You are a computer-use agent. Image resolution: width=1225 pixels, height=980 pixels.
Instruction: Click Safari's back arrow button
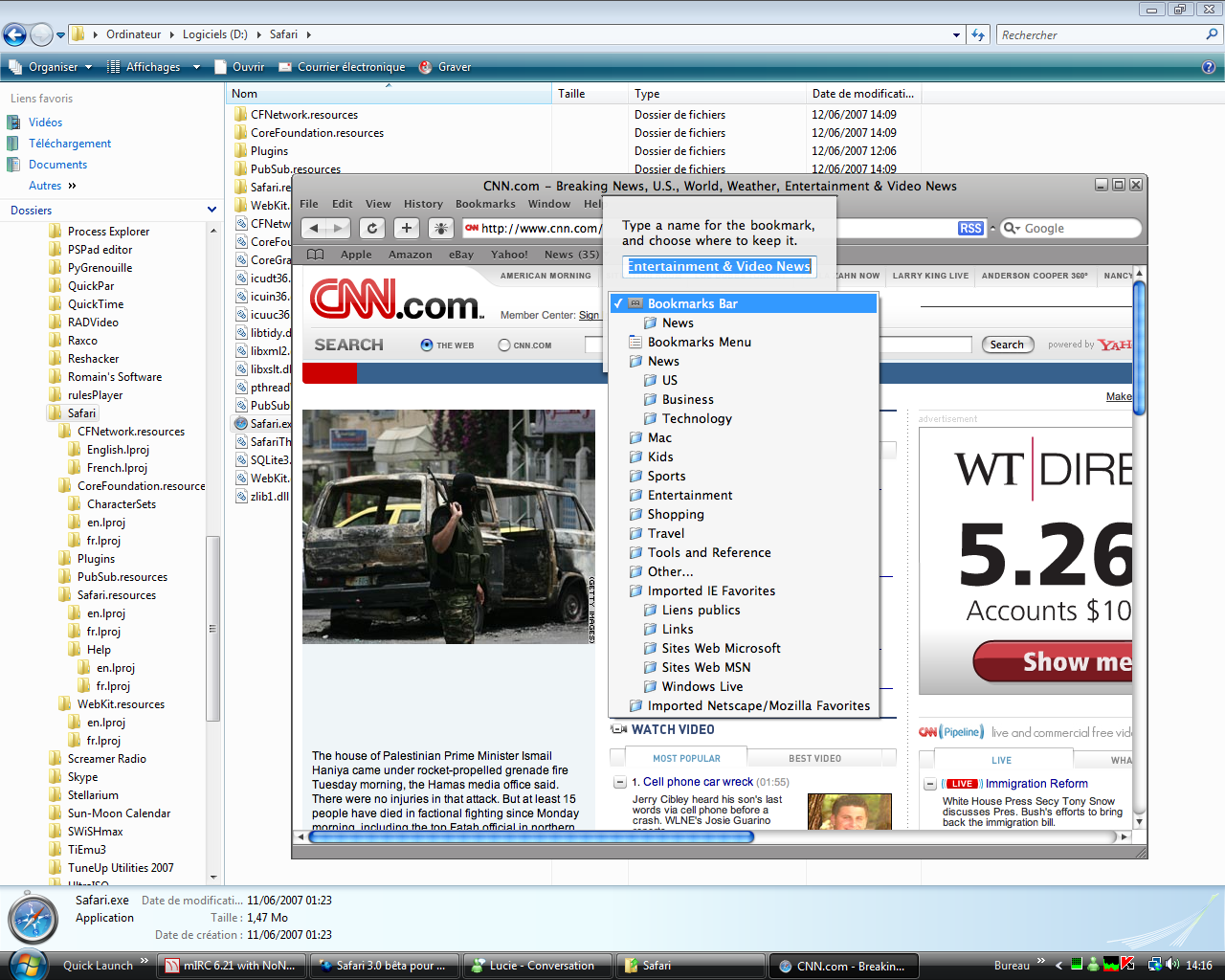[x=314, y=228]
